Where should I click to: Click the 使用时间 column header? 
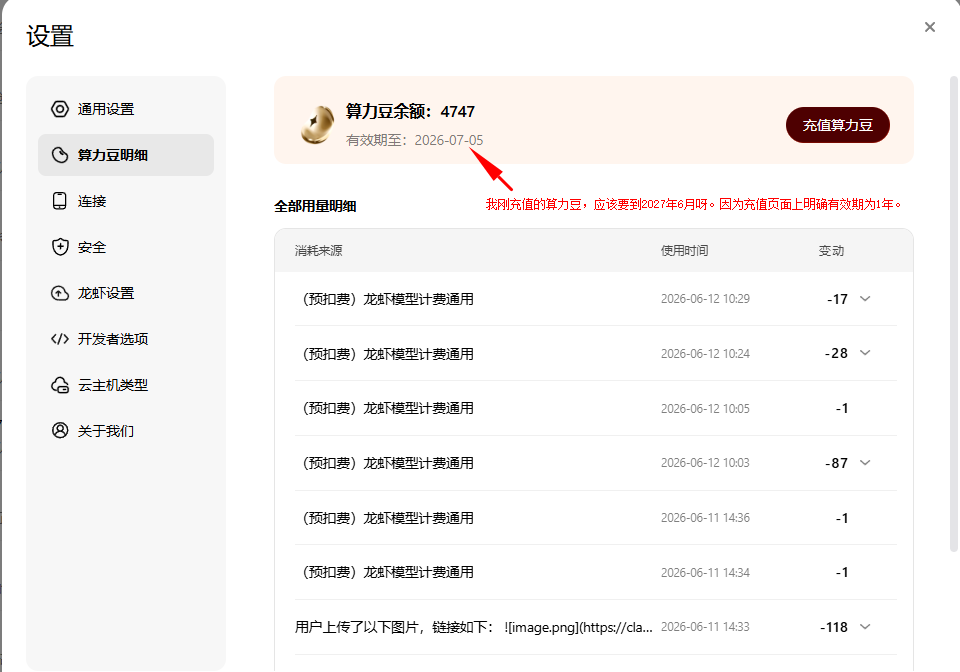tap(684, 250)
